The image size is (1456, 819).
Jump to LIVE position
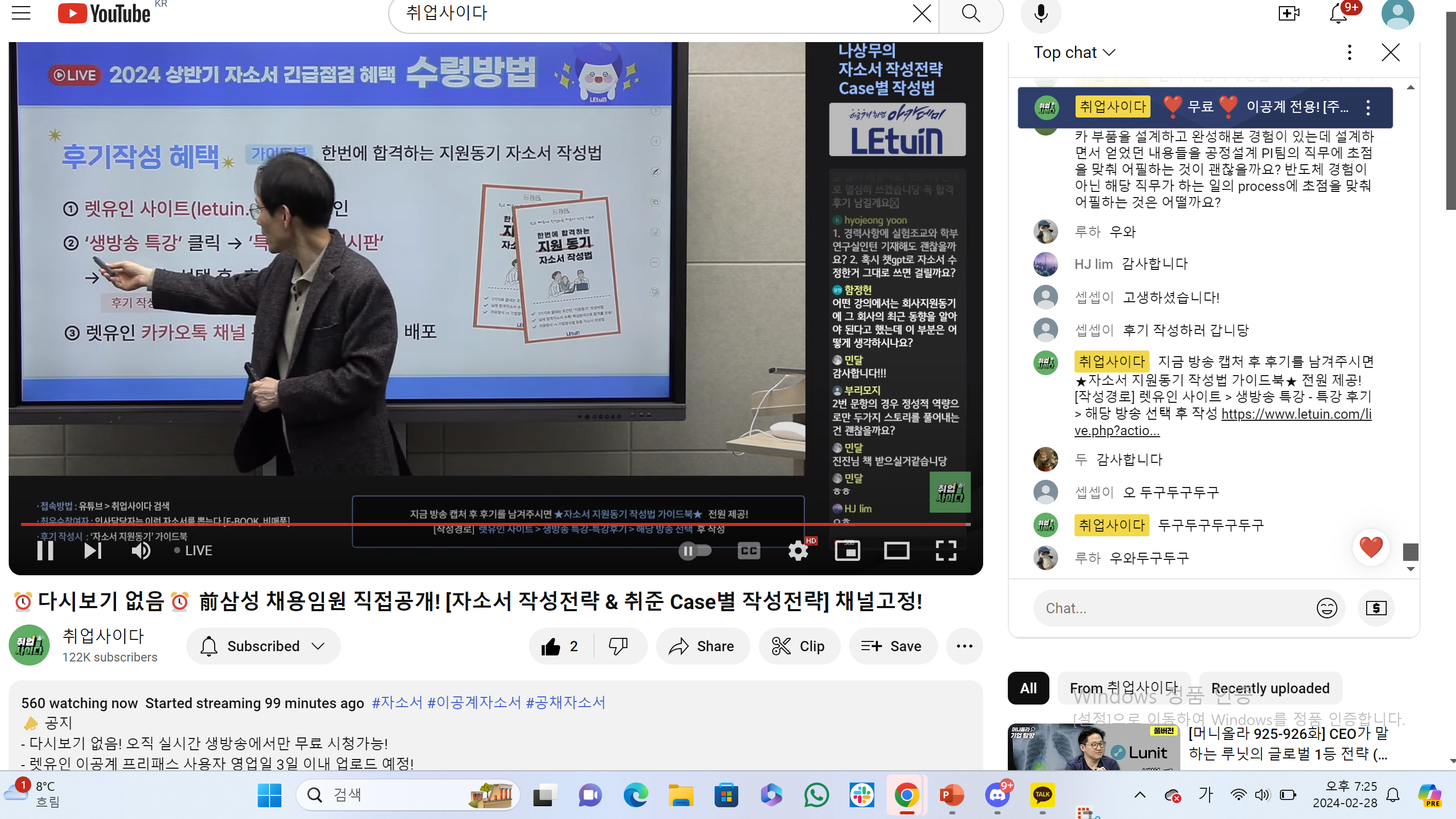pos(194,550)
